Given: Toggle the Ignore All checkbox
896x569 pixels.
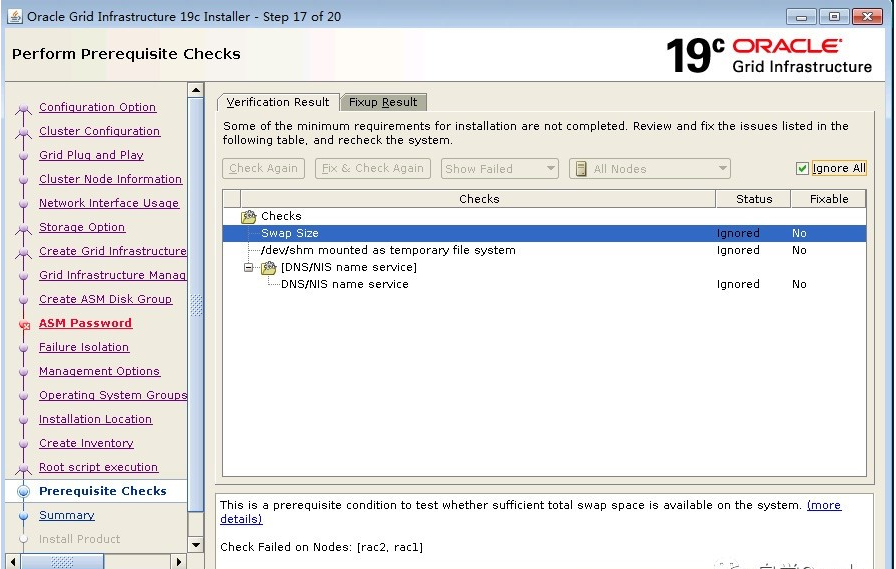Looking at the screenshot, I should pos(802,169).
